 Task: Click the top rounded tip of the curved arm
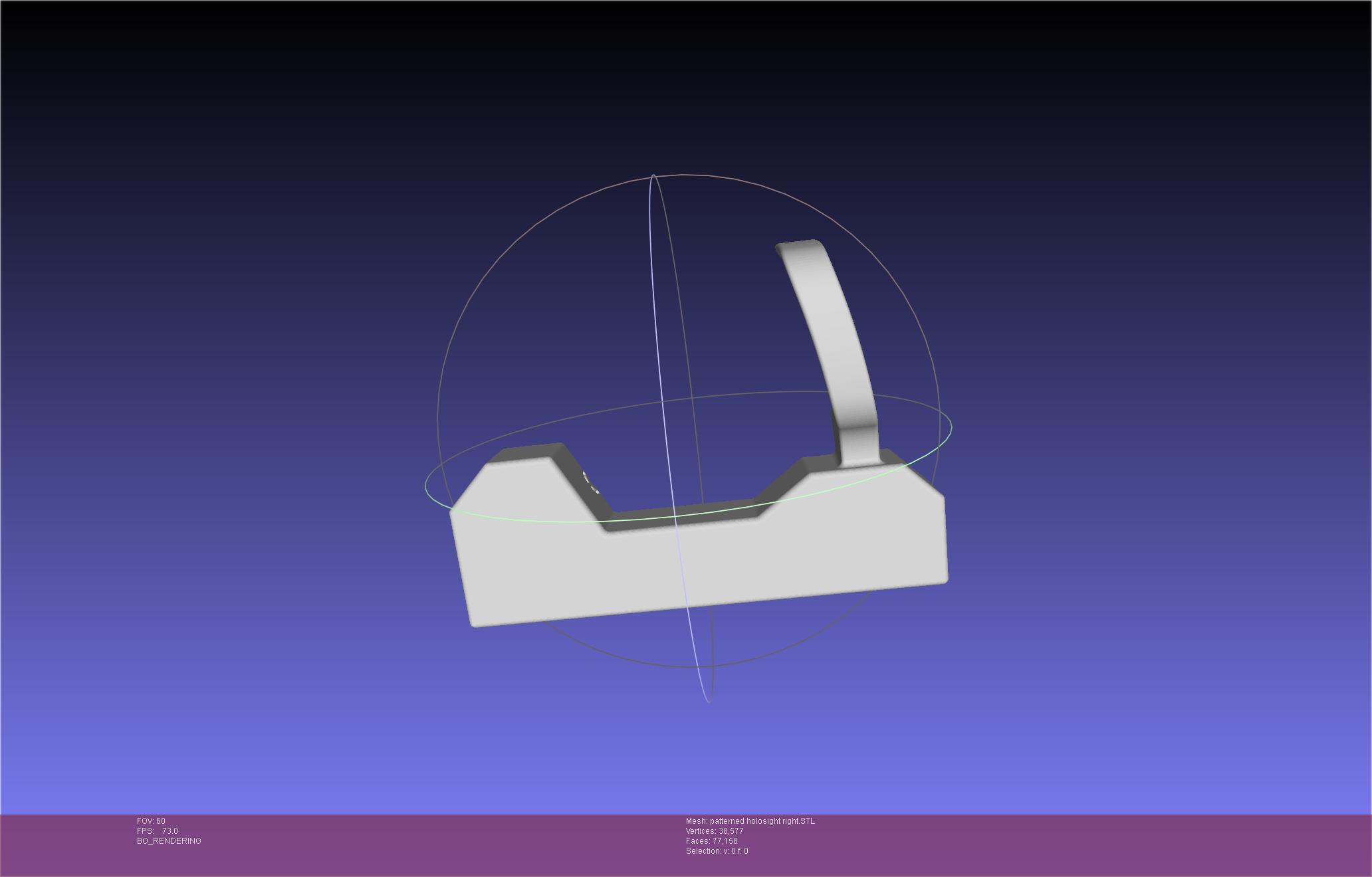click(798, 248)
